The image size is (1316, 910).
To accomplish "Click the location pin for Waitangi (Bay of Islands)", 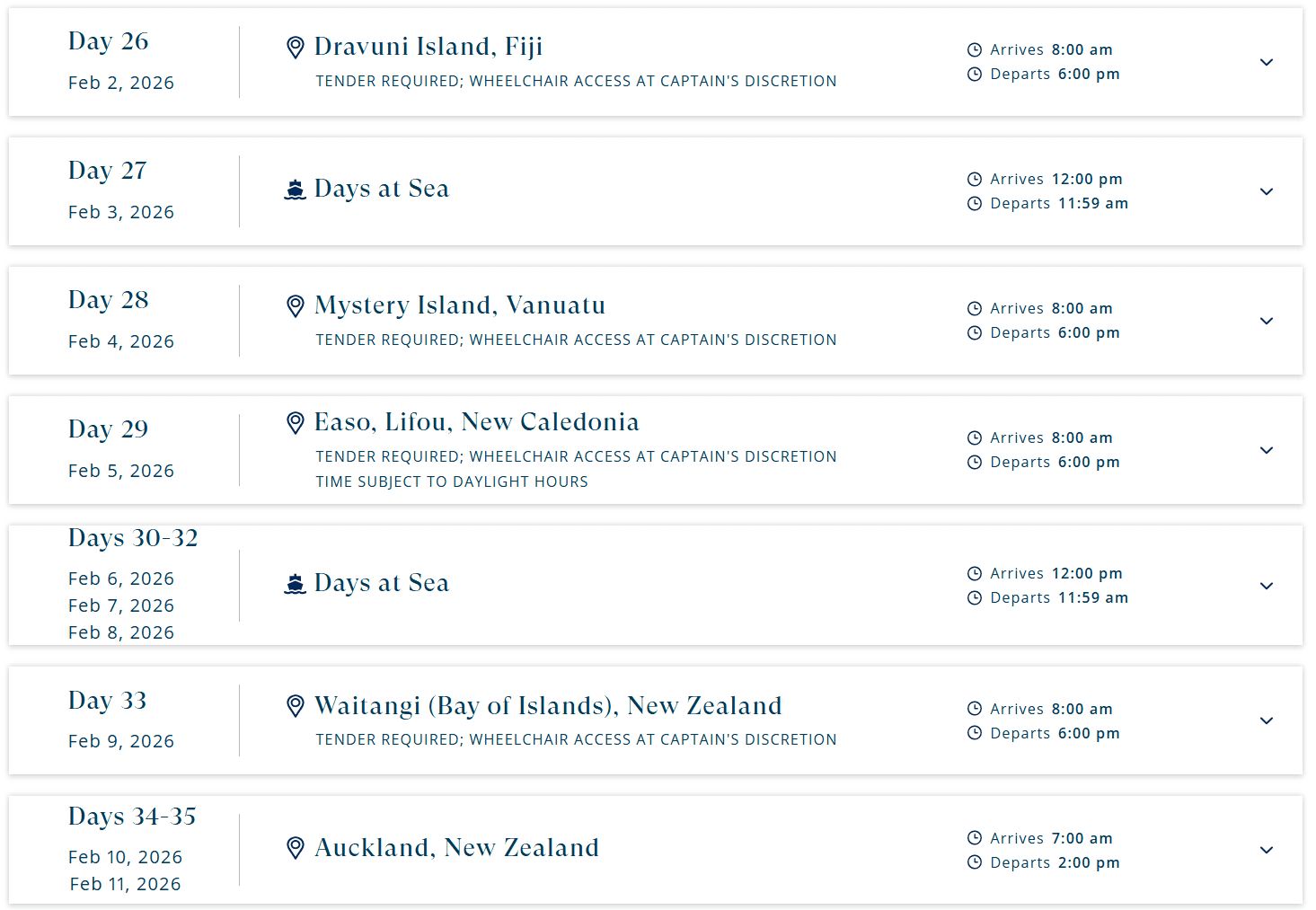I will click(295, 706).
